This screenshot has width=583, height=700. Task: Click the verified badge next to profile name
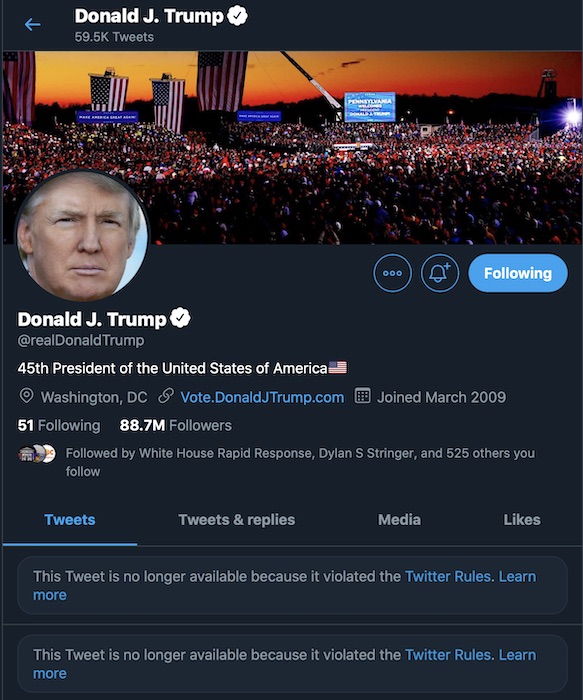[180, 318]
